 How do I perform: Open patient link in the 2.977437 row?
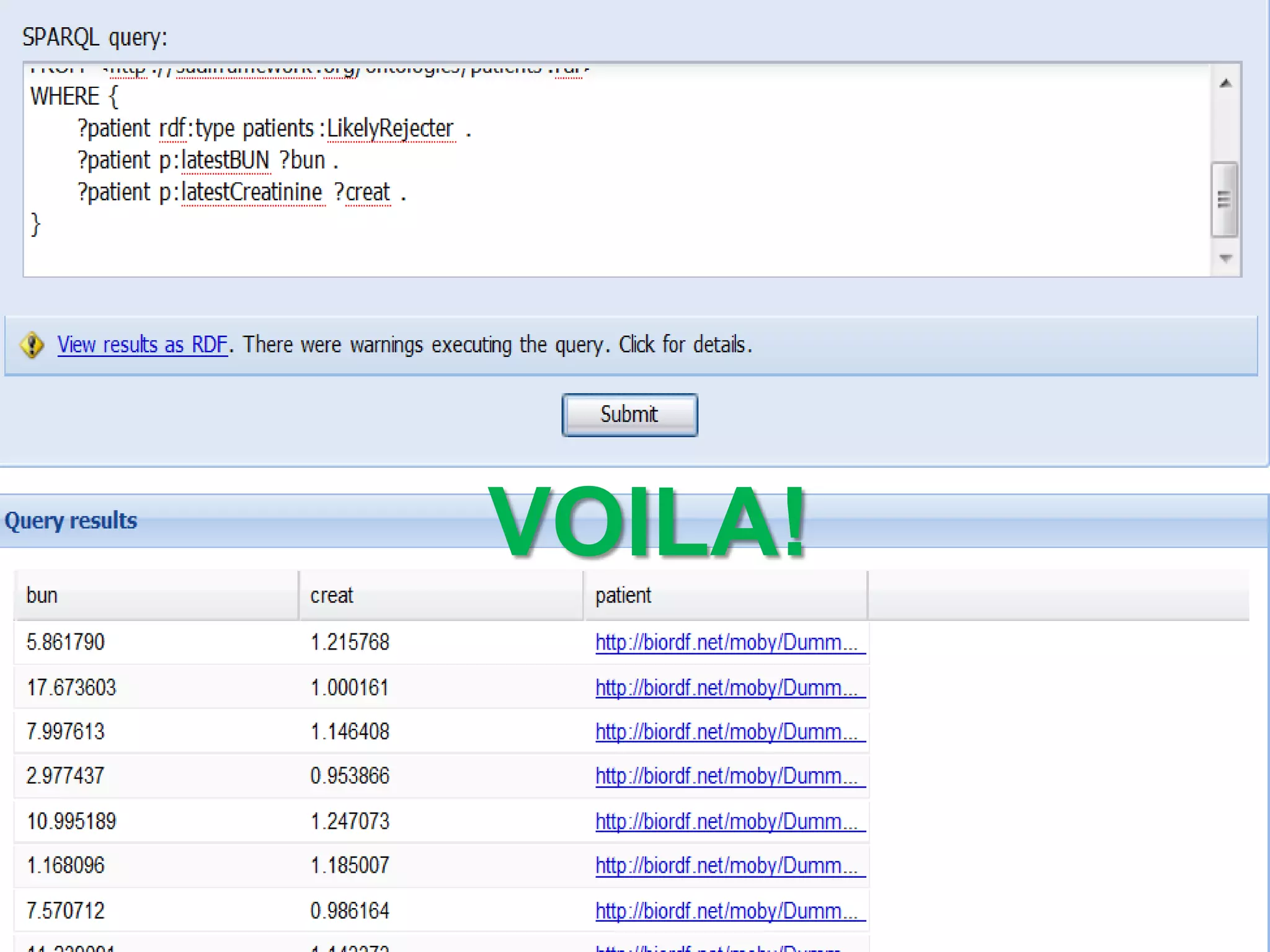[730, 776]
